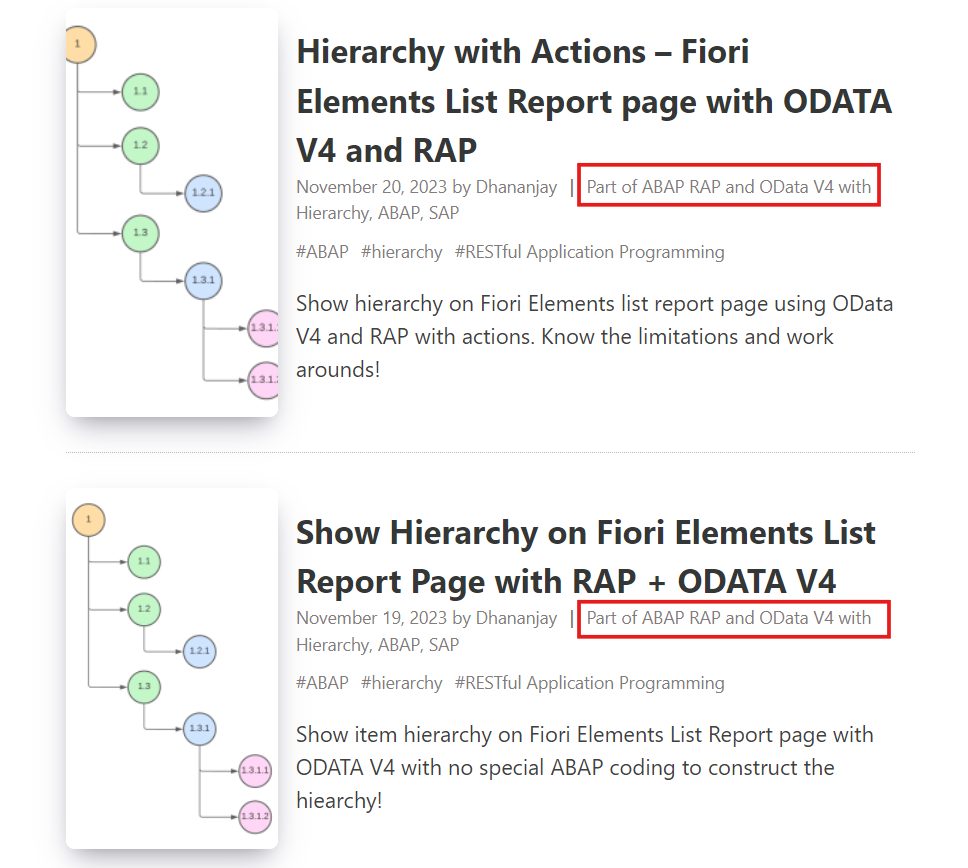Select the #hierarchy tag in second post

pos(402,683)
